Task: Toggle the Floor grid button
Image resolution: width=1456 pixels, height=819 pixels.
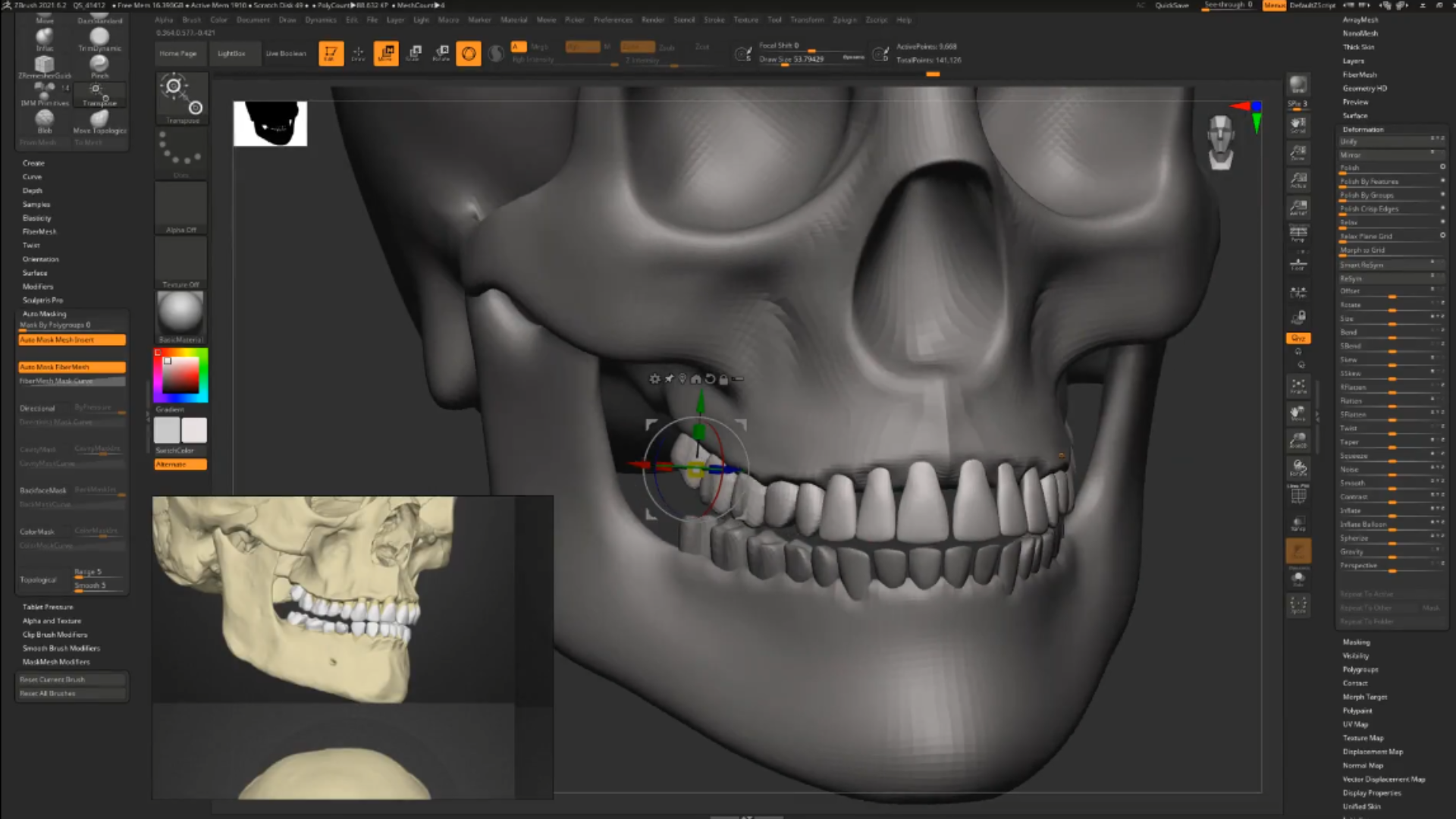Action: (1298, 264)
